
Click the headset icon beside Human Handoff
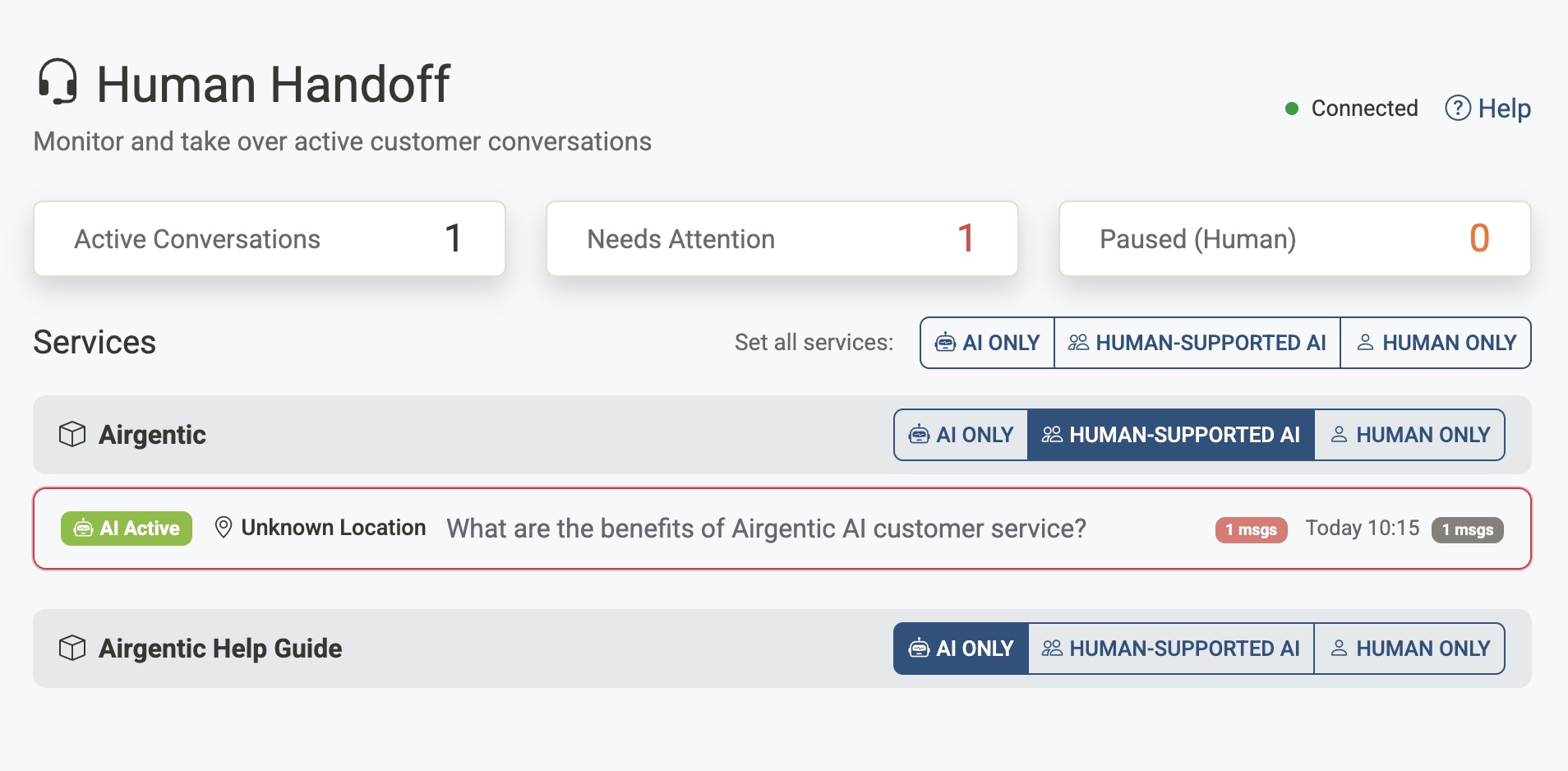(x=58, y=82)
